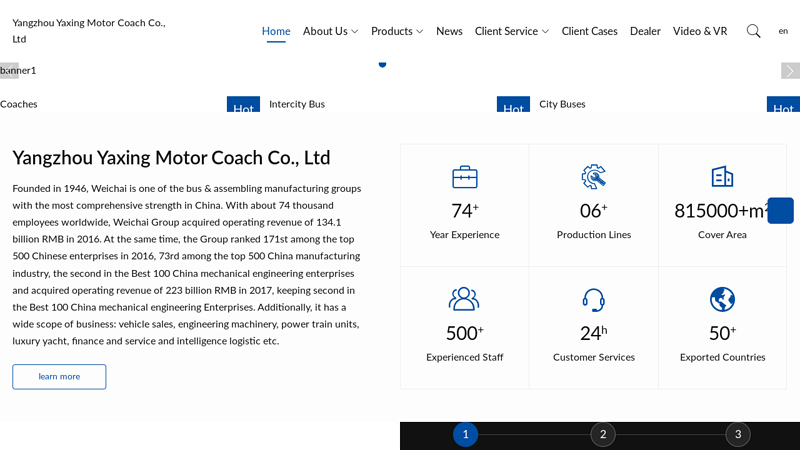Click the building Cover Area icon

tap(722, 177)
